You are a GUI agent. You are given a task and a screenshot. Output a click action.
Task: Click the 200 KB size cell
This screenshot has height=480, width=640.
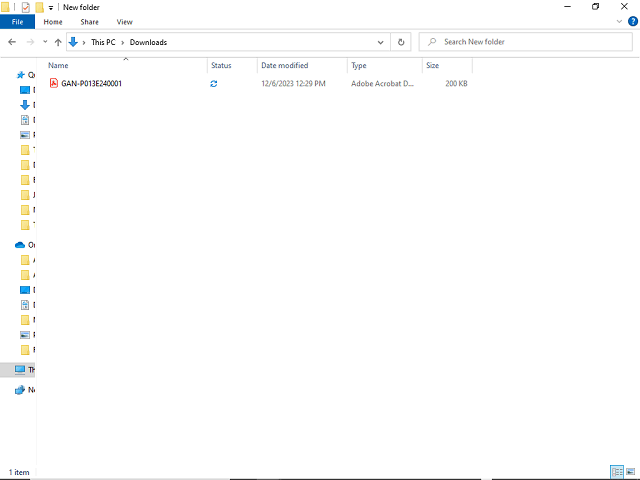click(456, 83)
